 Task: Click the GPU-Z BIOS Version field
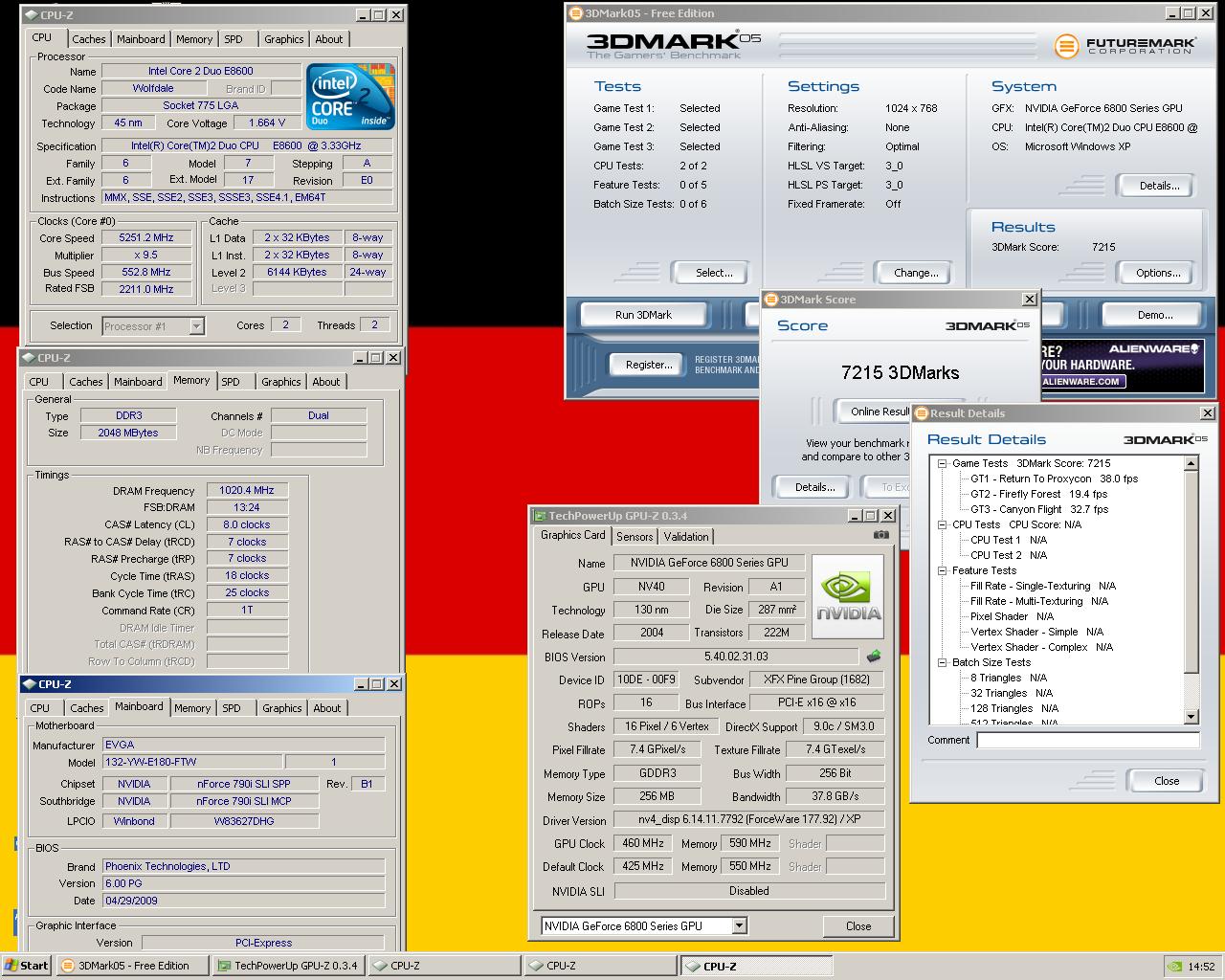[735, 657]
